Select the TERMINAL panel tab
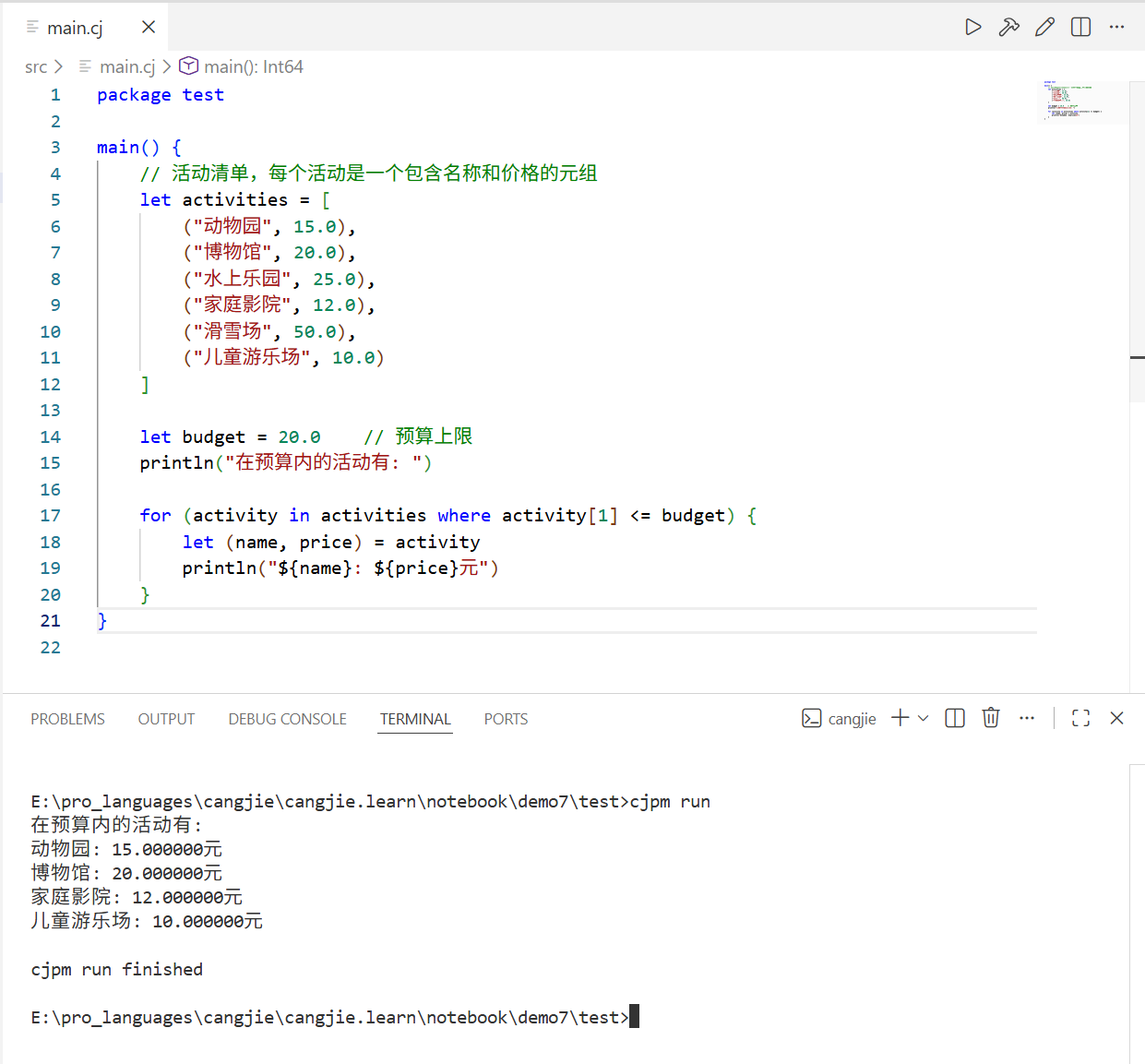1145x1064 pixels. pos(415,719)
